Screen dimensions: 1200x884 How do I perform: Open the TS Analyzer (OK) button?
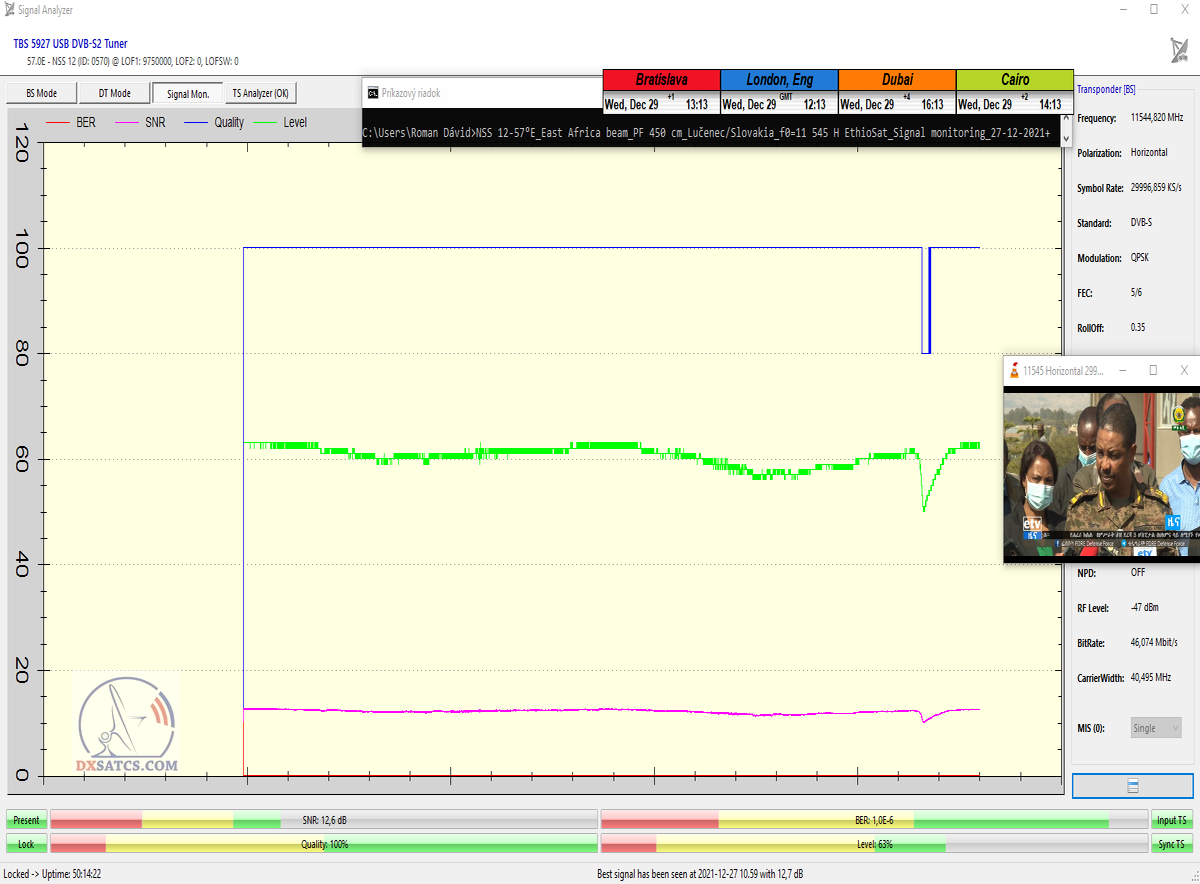[260, 93]
